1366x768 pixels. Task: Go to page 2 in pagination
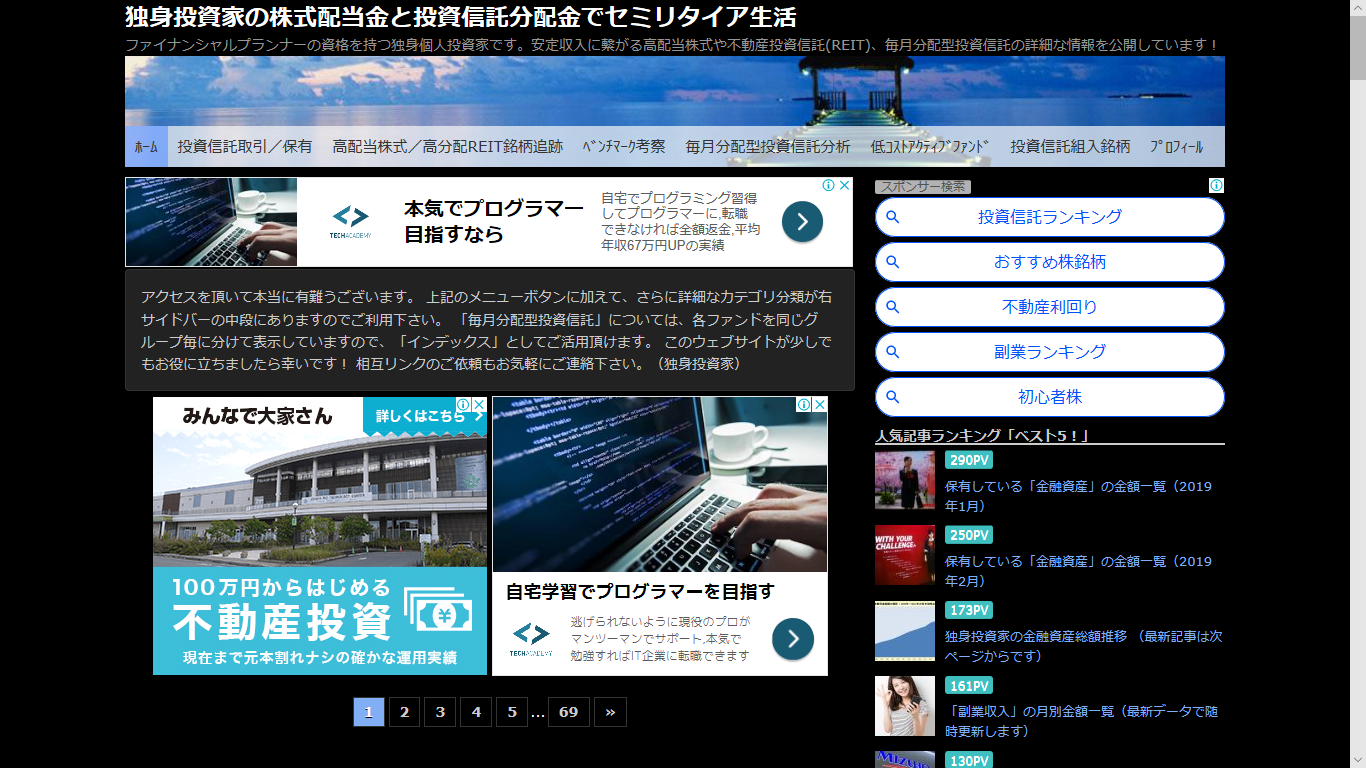404,712
